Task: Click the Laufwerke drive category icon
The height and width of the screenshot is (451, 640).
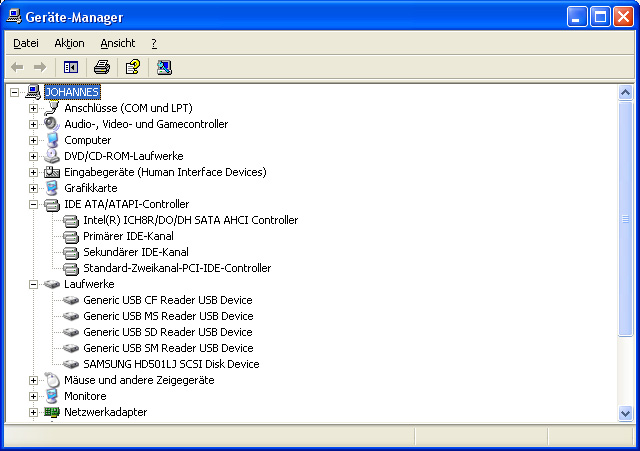Action: (x=52, y=284)
